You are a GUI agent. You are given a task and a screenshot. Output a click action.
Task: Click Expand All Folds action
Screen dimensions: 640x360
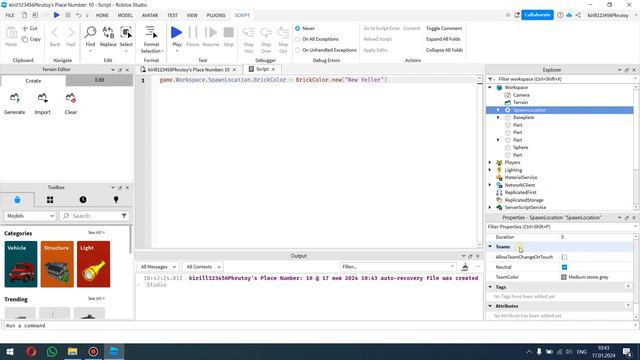click(x=443, y=39)
